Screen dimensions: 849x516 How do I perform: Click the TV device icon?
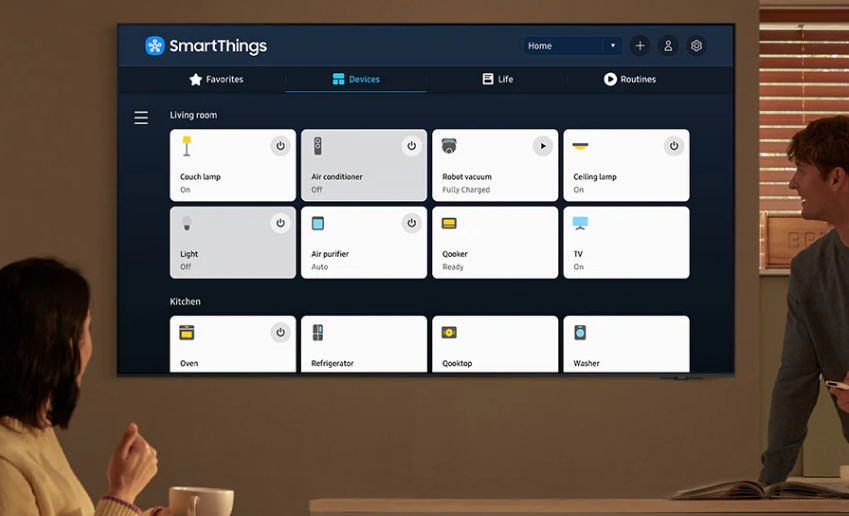point(580,223)
